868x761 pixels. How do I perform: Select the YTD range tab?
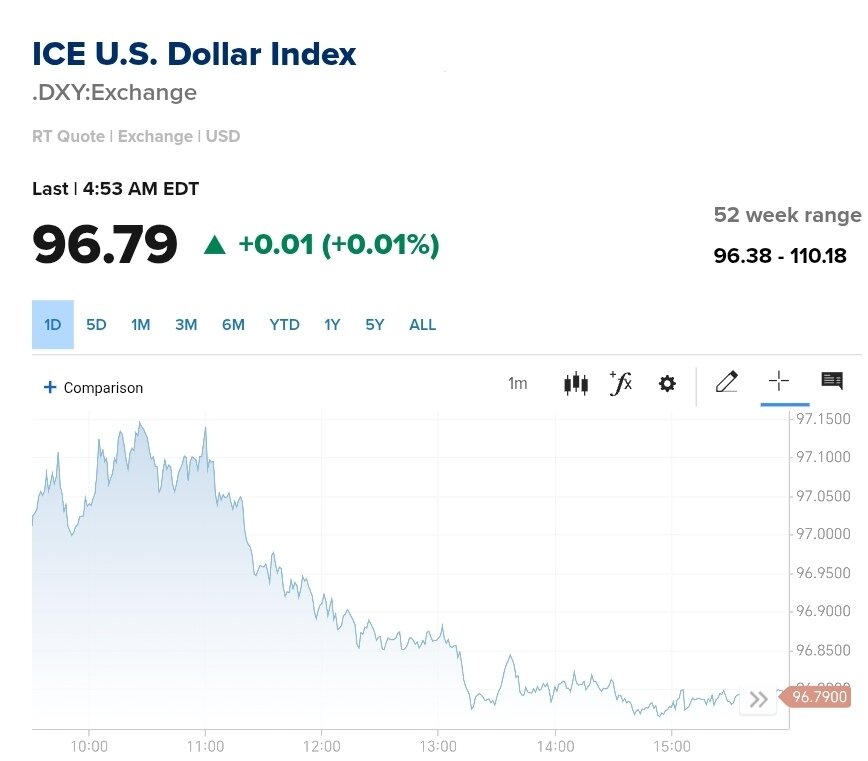tap(284, 324)
